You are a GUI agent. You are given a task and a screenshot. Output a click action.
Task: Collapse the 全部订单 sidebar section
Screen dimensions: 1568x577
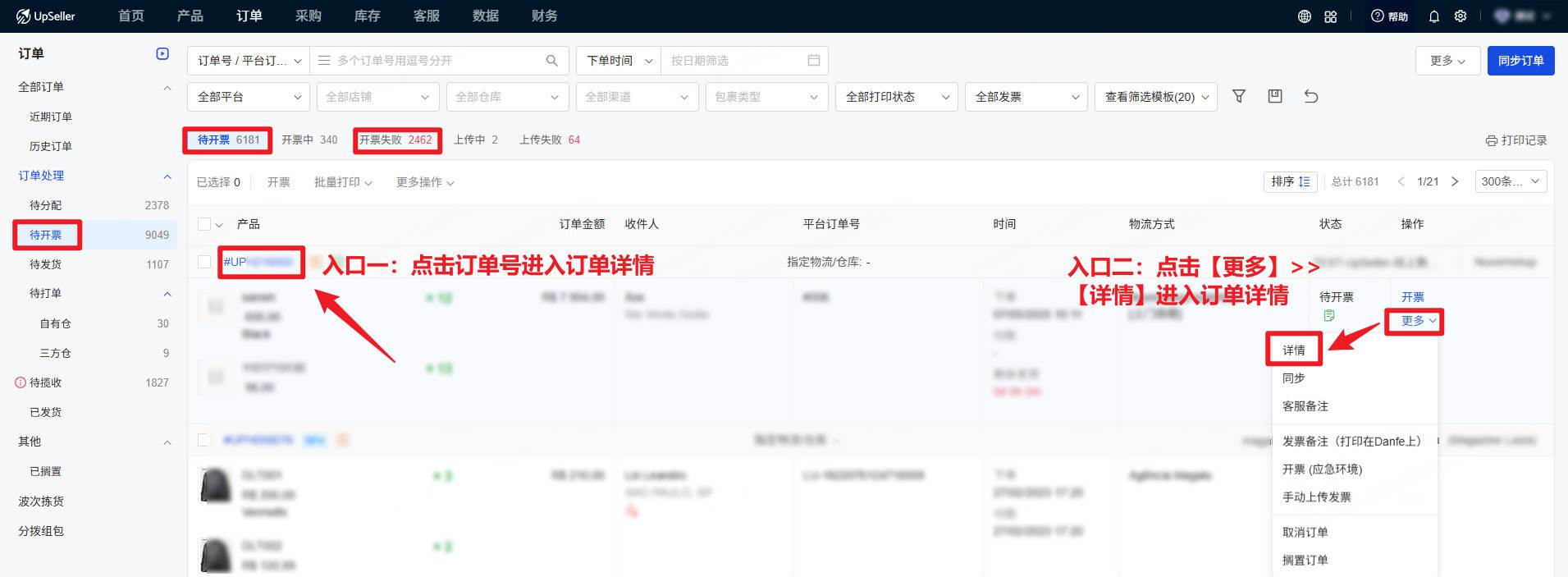(167, 87)
